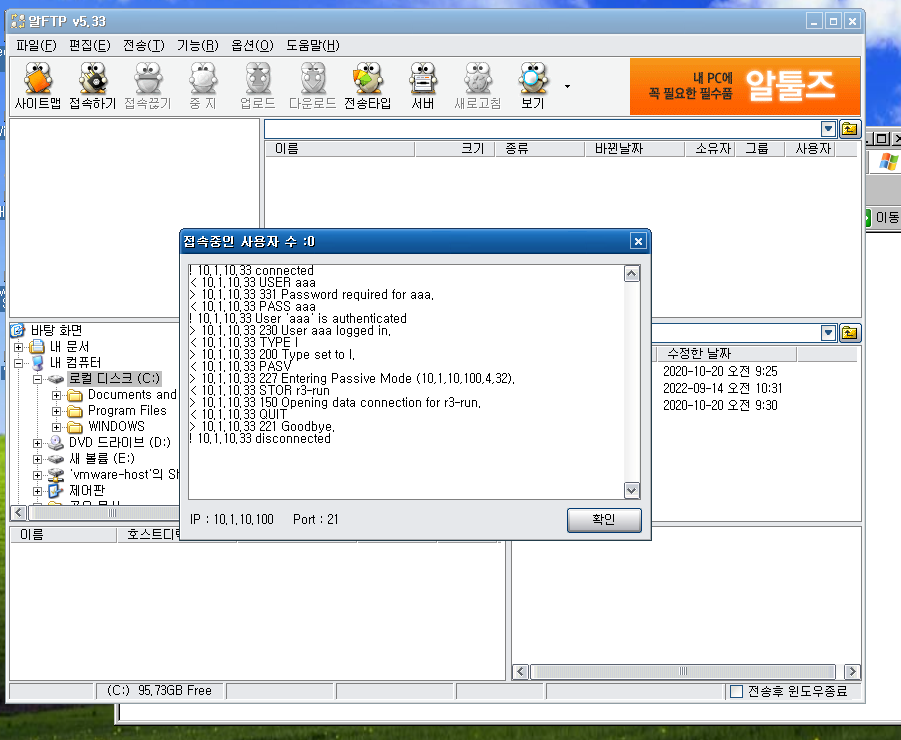Viewport: 901px width, 740px height.
Task: Click the 이동 button in background window
Action: (883, 218)
